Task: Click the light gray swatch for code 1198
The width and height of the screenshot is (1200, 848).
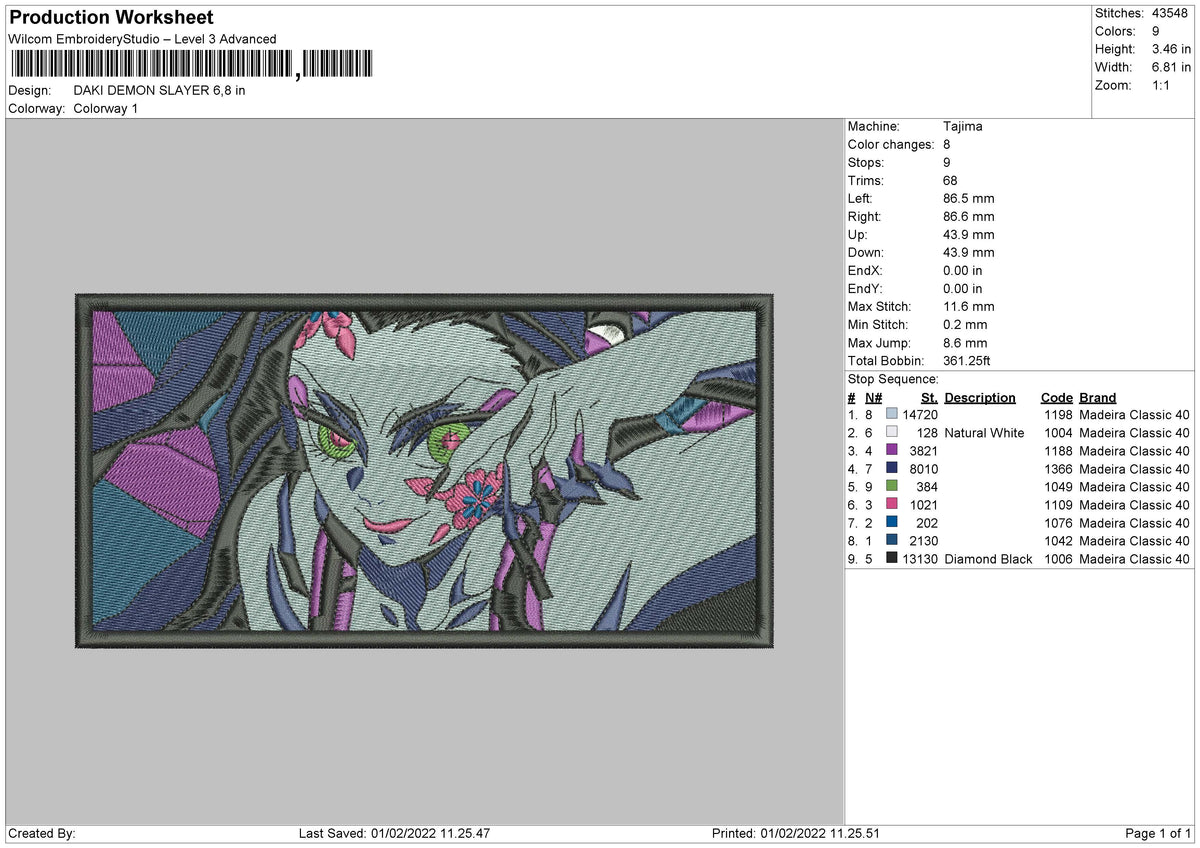Action: click(x=892, y=415)
